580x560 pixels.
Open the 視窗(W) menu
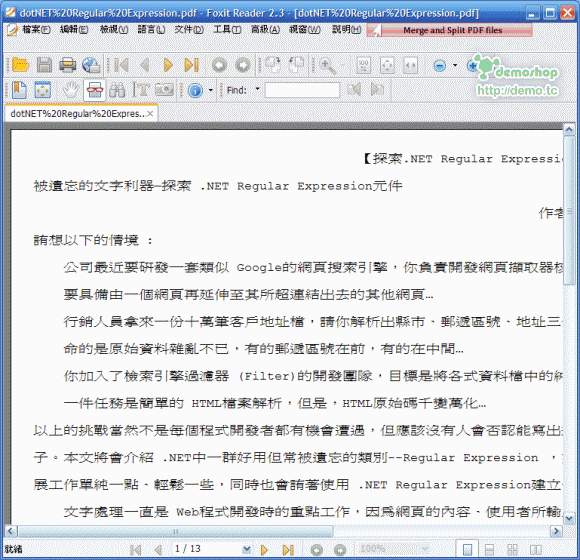[x=304, y=29]
